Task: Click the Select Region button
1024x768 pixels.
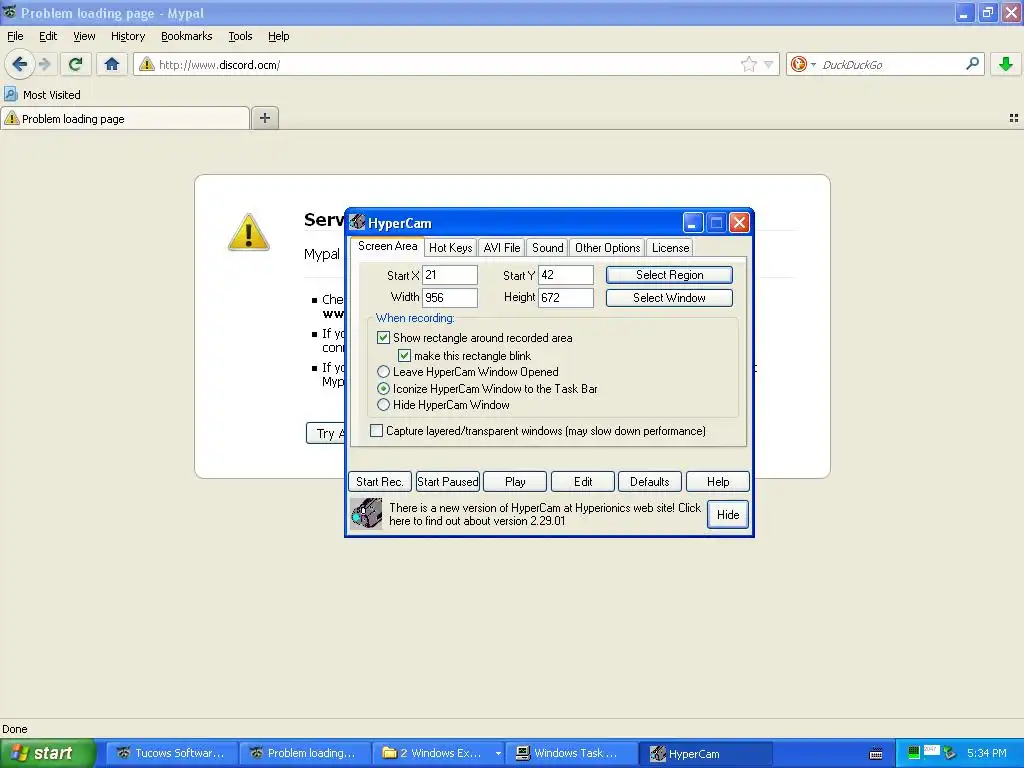Action: (669, 275)
